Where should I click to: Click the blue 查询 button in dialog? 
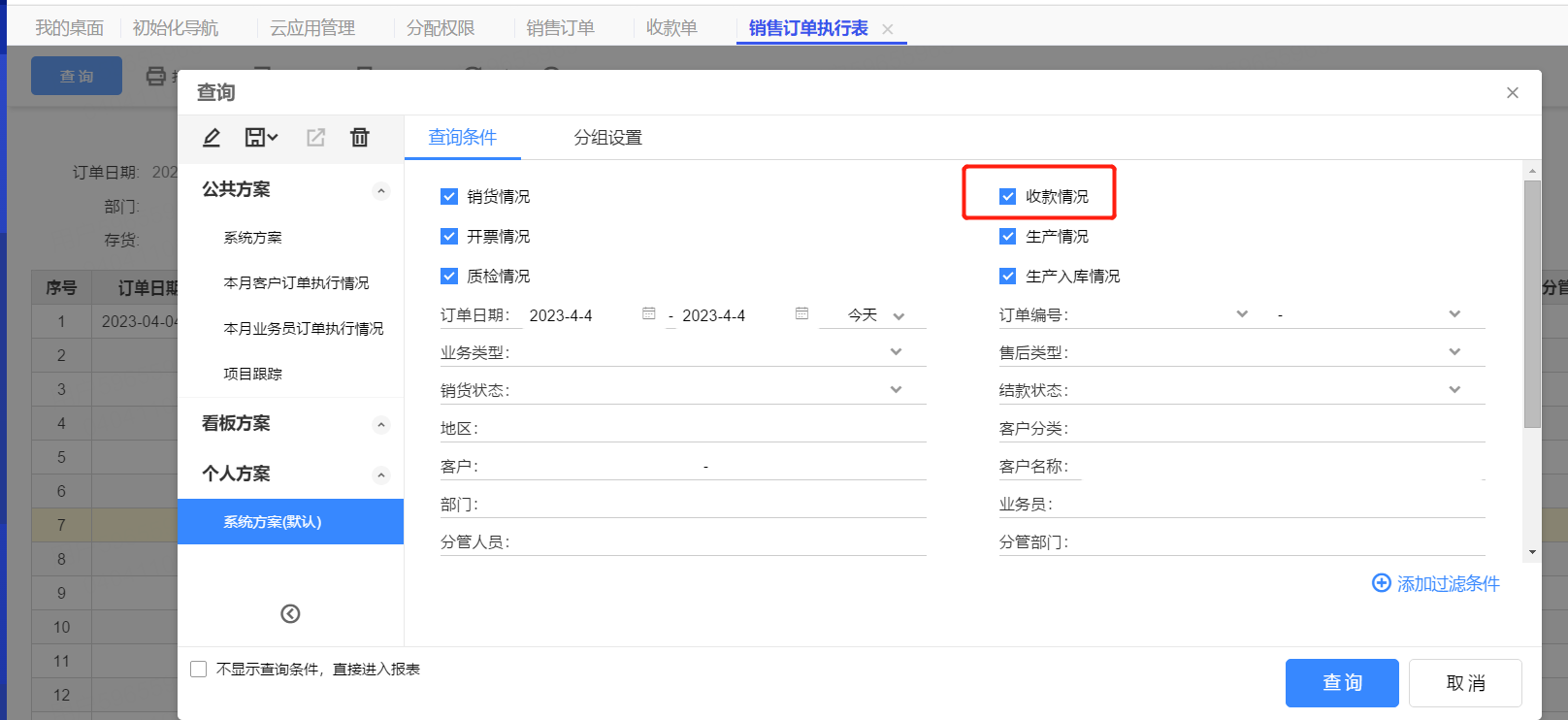tap(1341, 683)
